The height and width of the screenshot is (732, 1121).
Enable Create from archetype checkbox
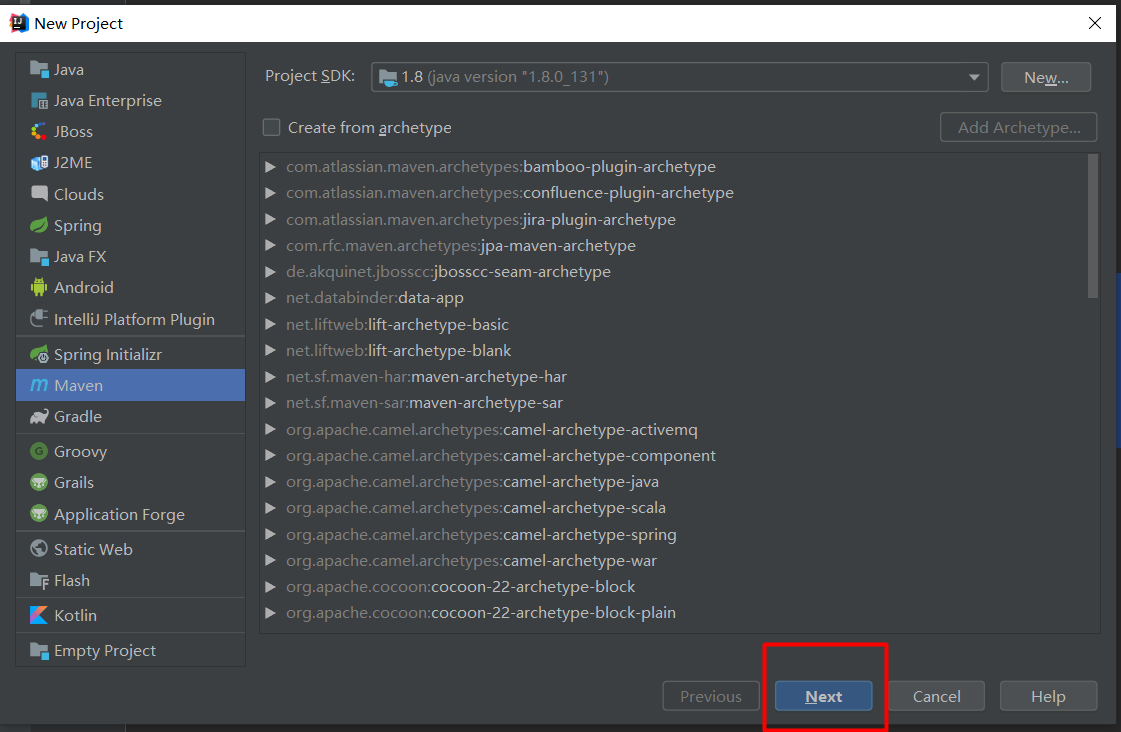coord(272,127)
